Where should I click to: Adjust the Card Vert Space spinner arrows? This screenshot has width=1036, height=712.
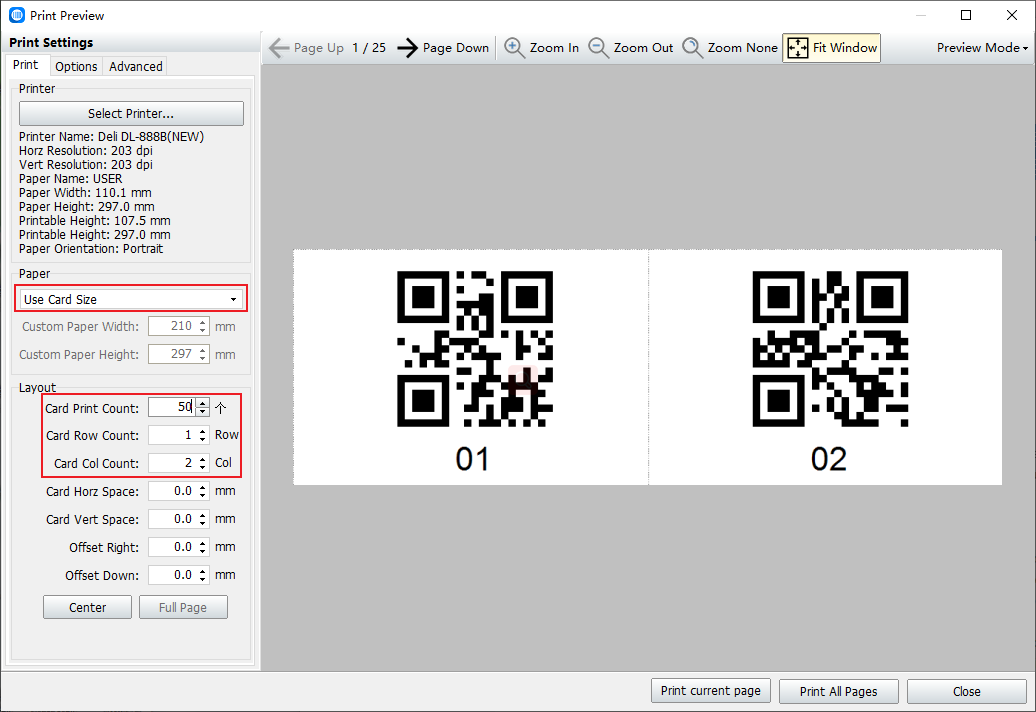[203, 519]
